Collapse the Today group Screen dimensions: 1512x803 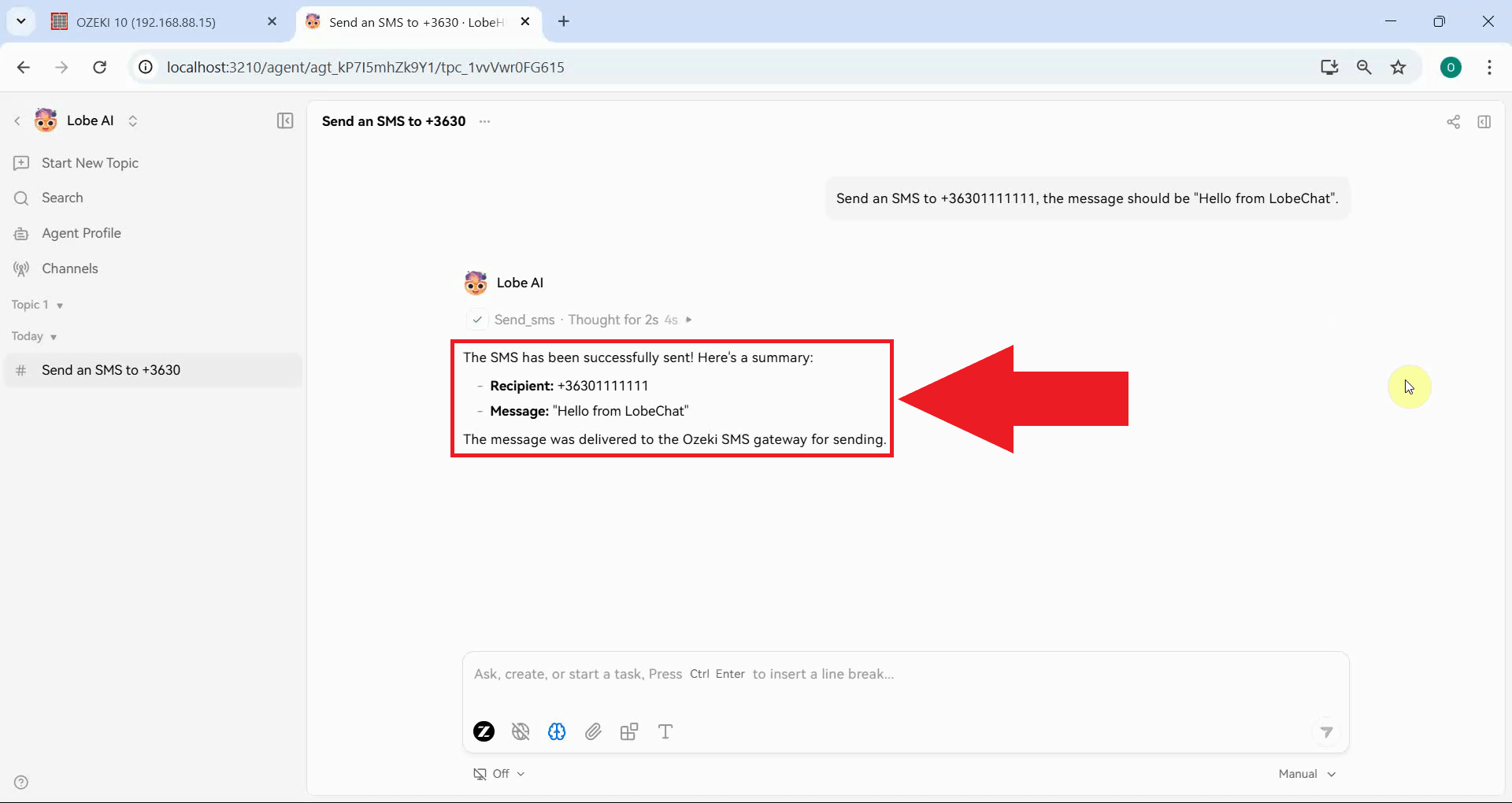[x=34, y=336]
